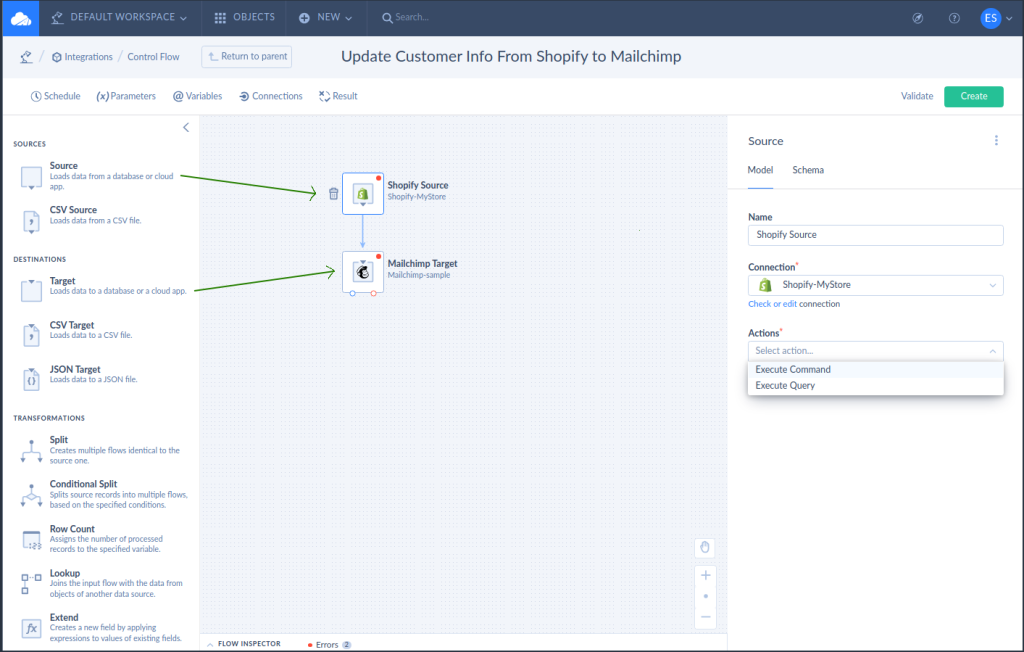Select the Conditional Split transformation icon

[31, 495]
